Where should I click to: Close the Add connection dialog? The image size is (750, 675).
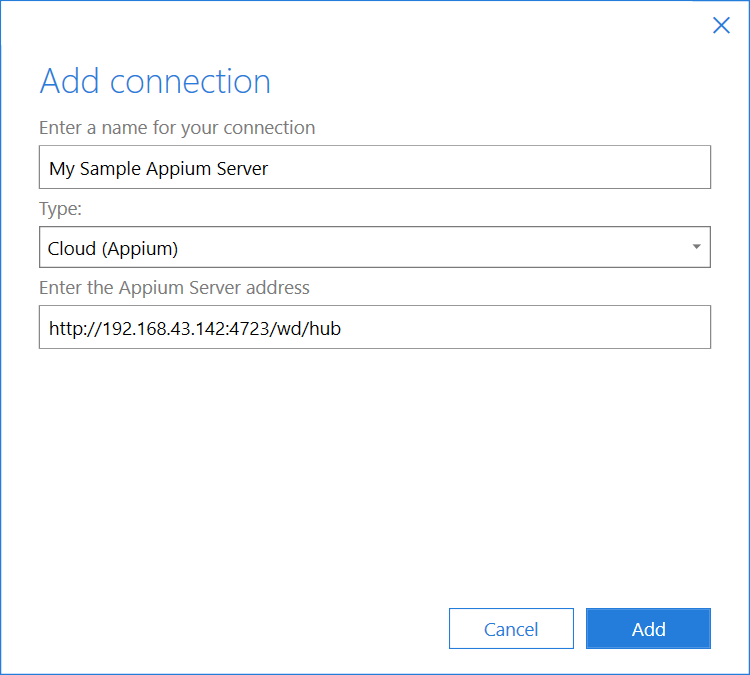[x=721, y=26]
